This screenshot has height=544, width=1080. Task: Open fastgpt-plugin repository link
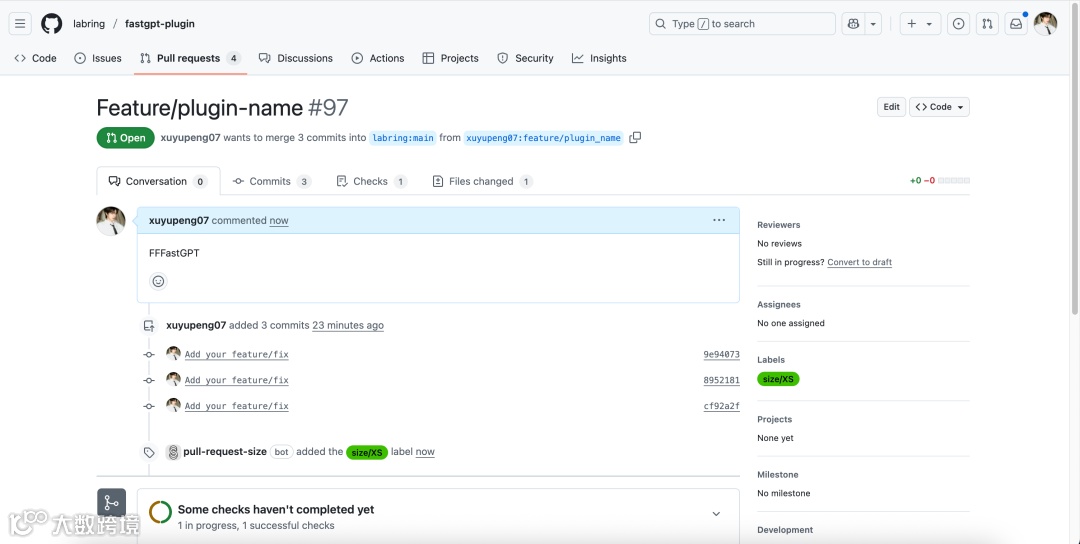(160, 23)
